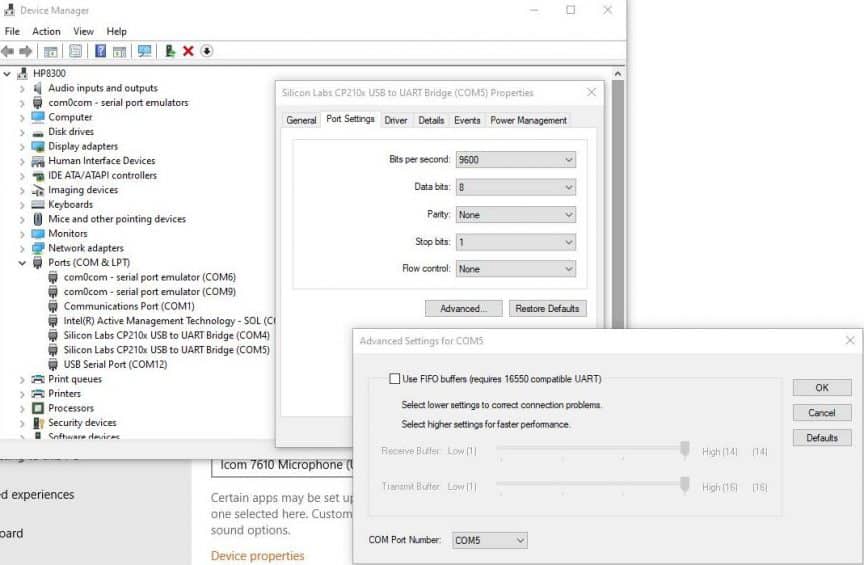Click the Back arrow in the toolbar
The width and height of the screenshot is (864, 565).
[8, 51]
